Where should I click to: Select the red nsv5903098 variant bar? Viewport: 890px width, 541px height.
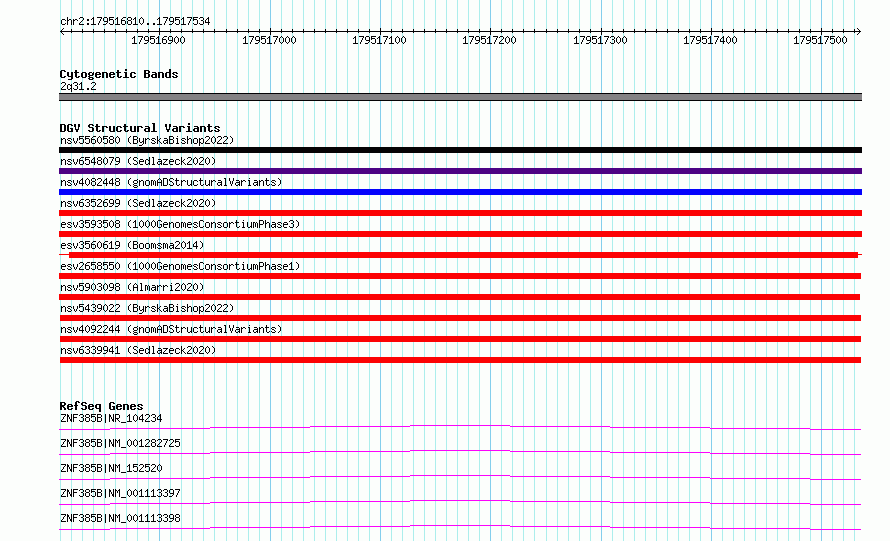pos(459,297)
